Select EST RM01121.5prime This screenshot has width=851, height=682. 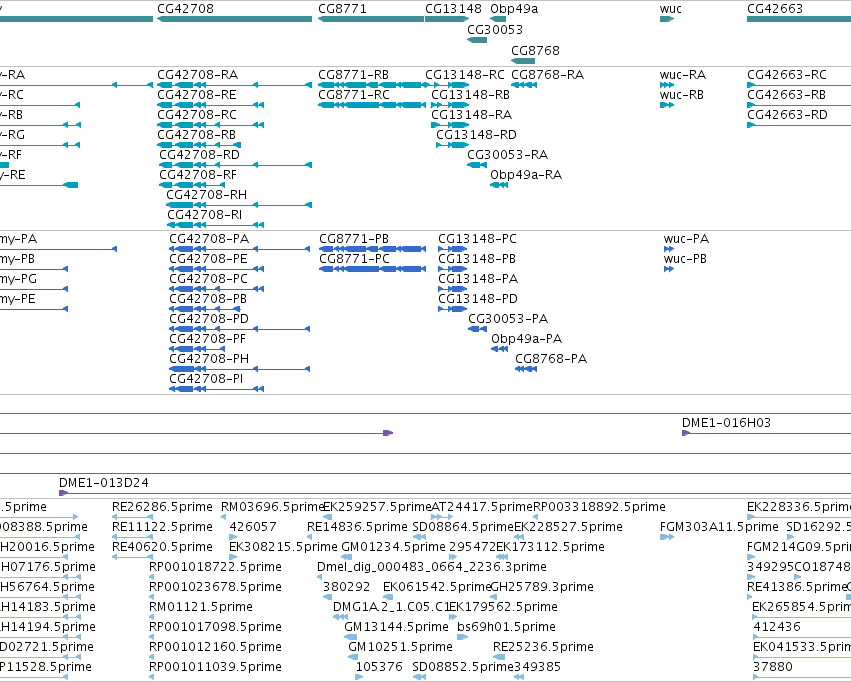(201, 607)
